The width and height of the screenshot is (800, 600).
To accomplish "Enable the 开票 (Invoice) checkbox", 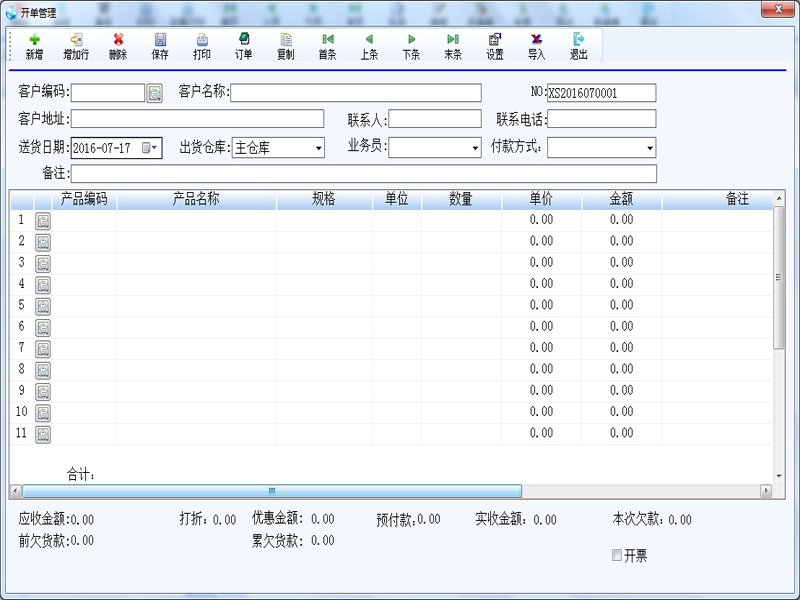I will coord(617,556).
